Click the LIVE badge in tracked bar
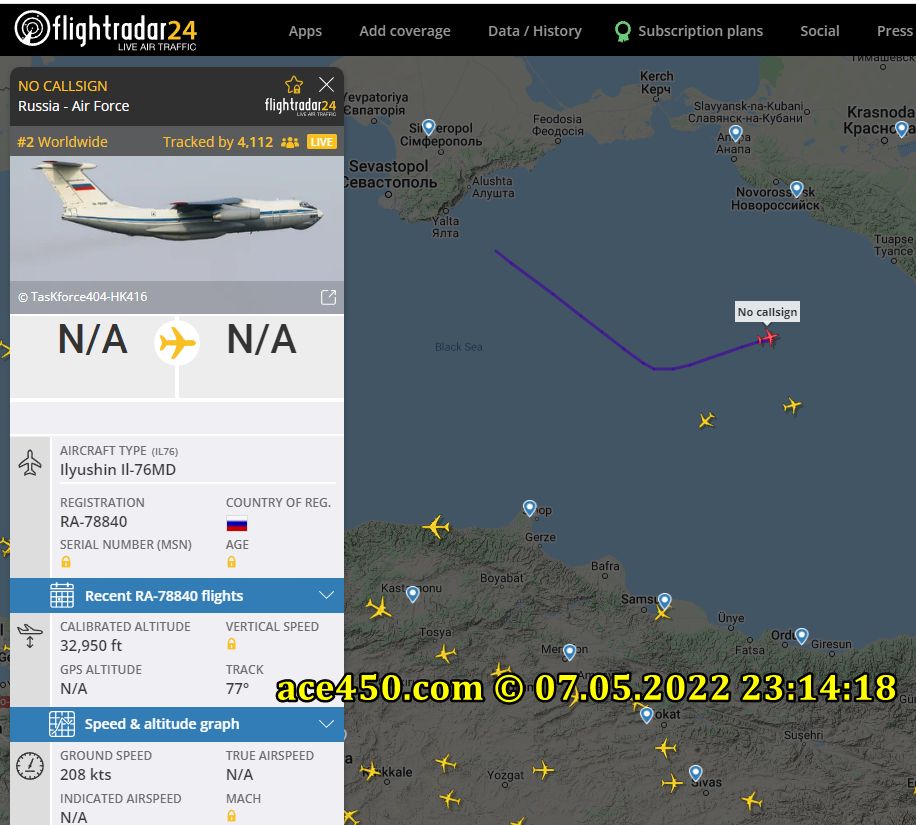The height and width of the screenshot is (825, 916). 322,142
